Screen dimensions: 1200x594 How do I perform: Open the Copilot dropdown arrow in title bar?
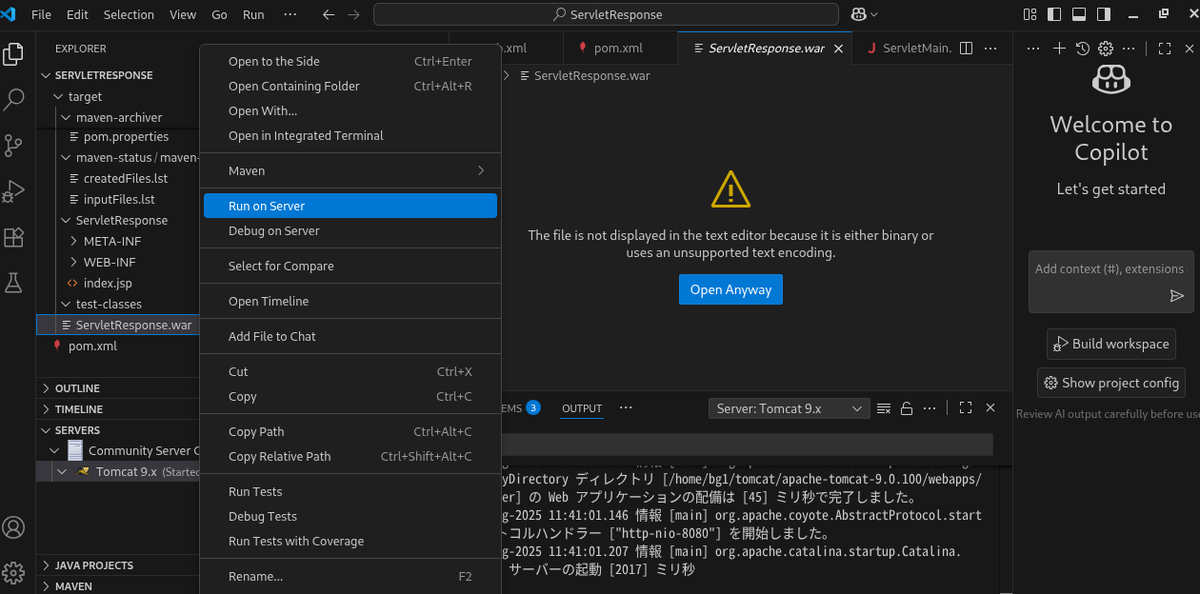coord(874,15)
